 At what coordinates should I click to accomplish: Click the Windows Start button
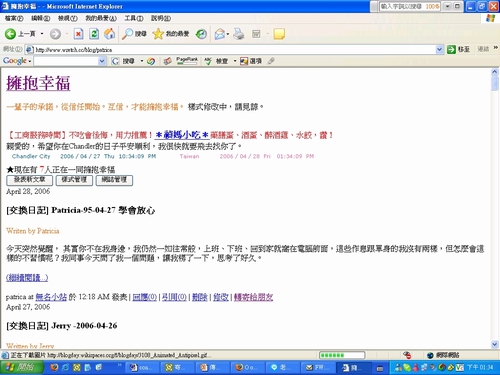coord(22,367)
